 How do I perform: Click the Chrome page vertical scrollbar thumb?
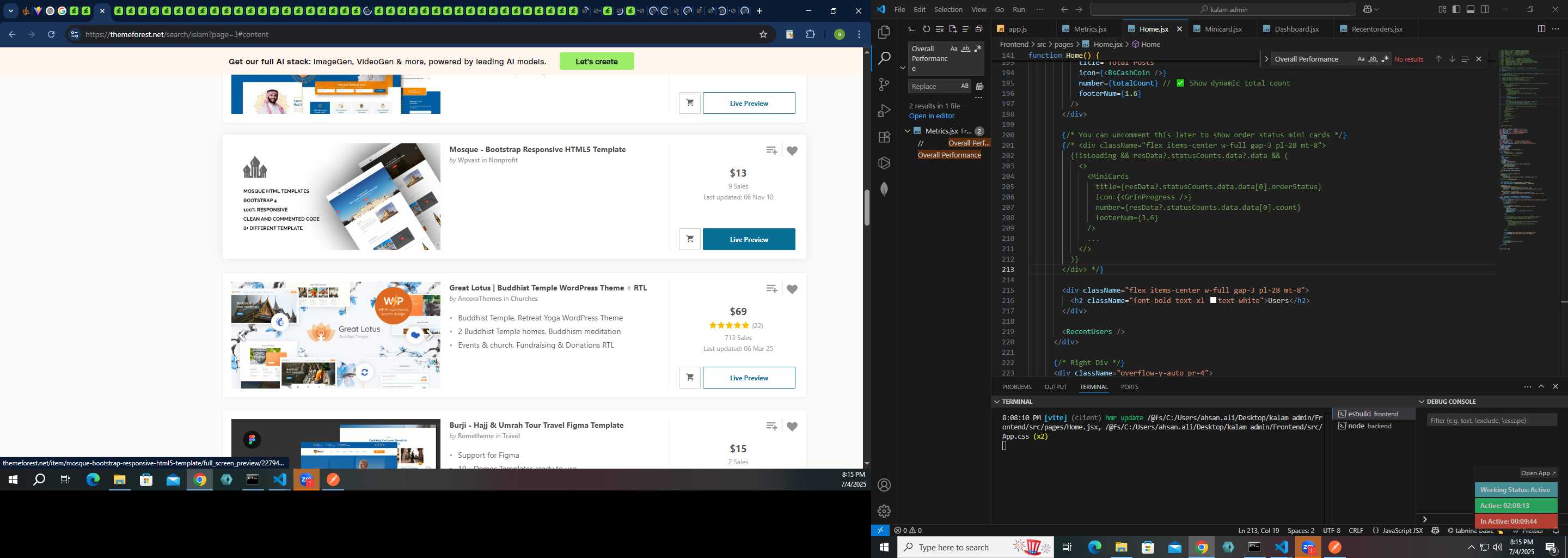[x=867, y=207]
